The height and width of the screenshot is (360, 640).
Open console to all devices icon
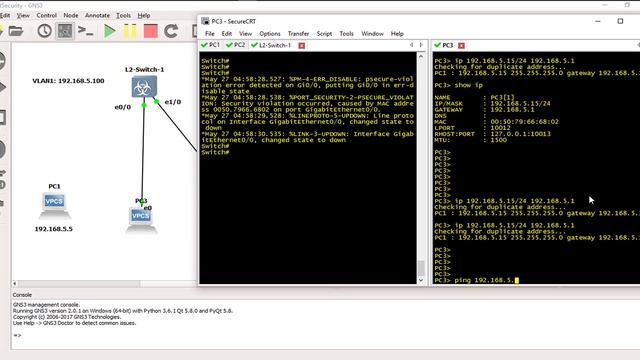tap(86, 31)
